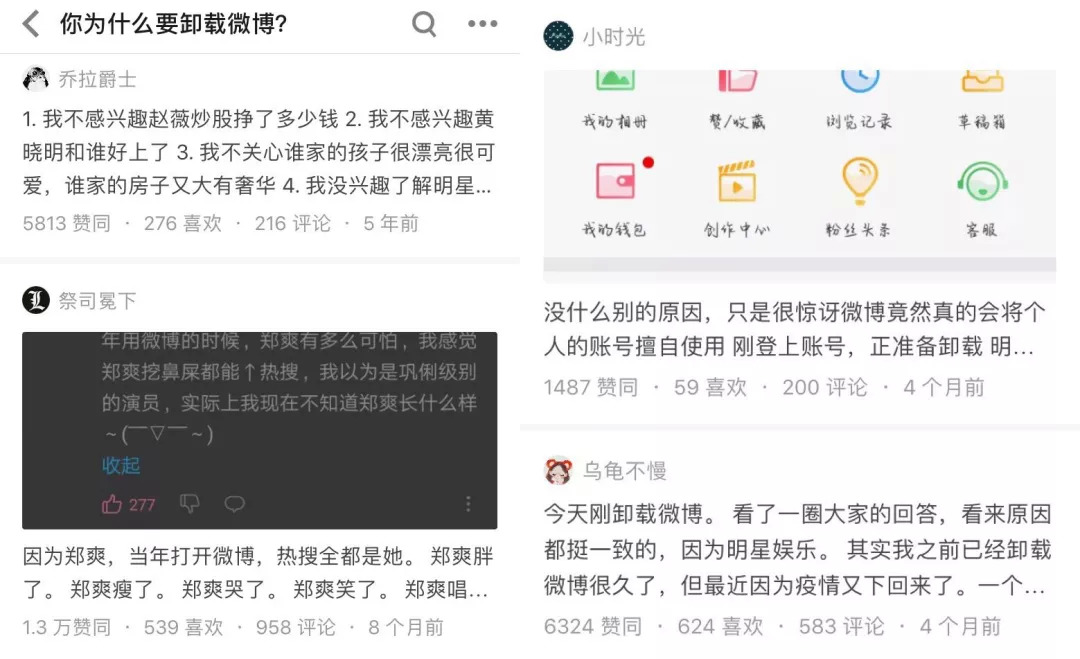Viewport: 1080px width, 659px height.
Task: Tap the 我的相册 album icon
Action: 615,79
